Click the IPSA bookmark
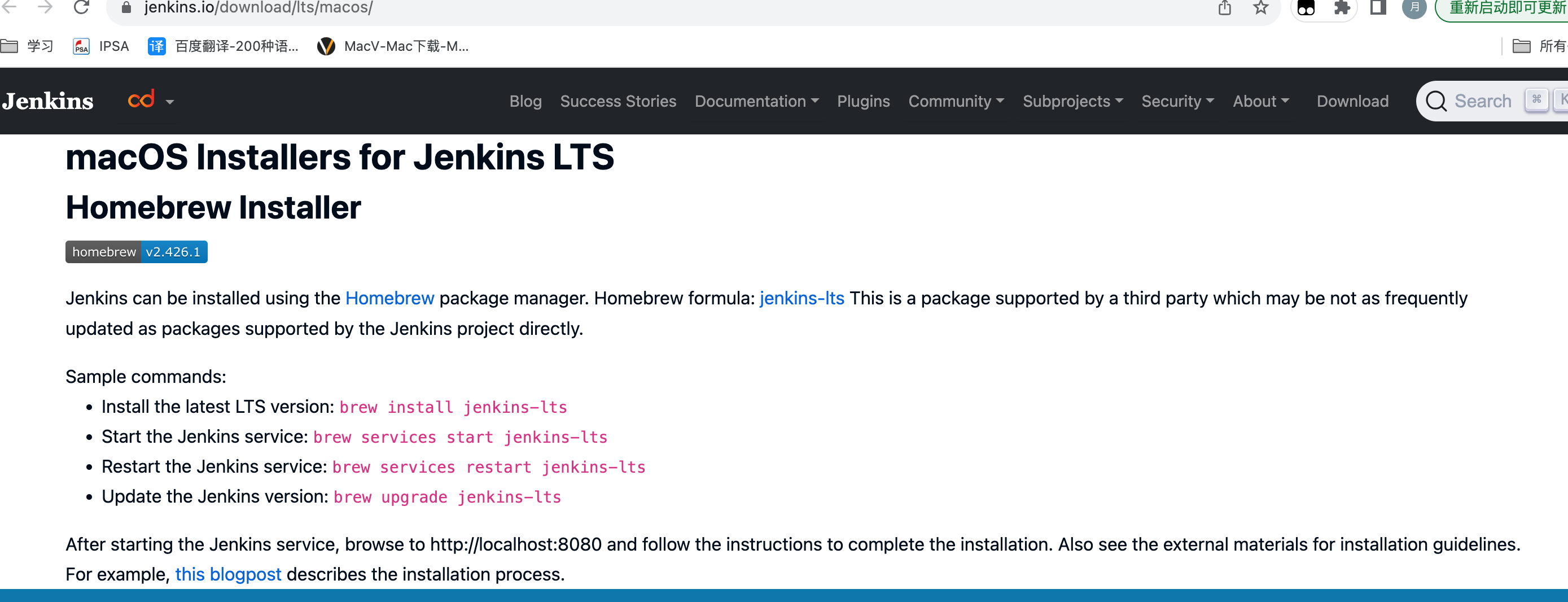 coord(101,46)
